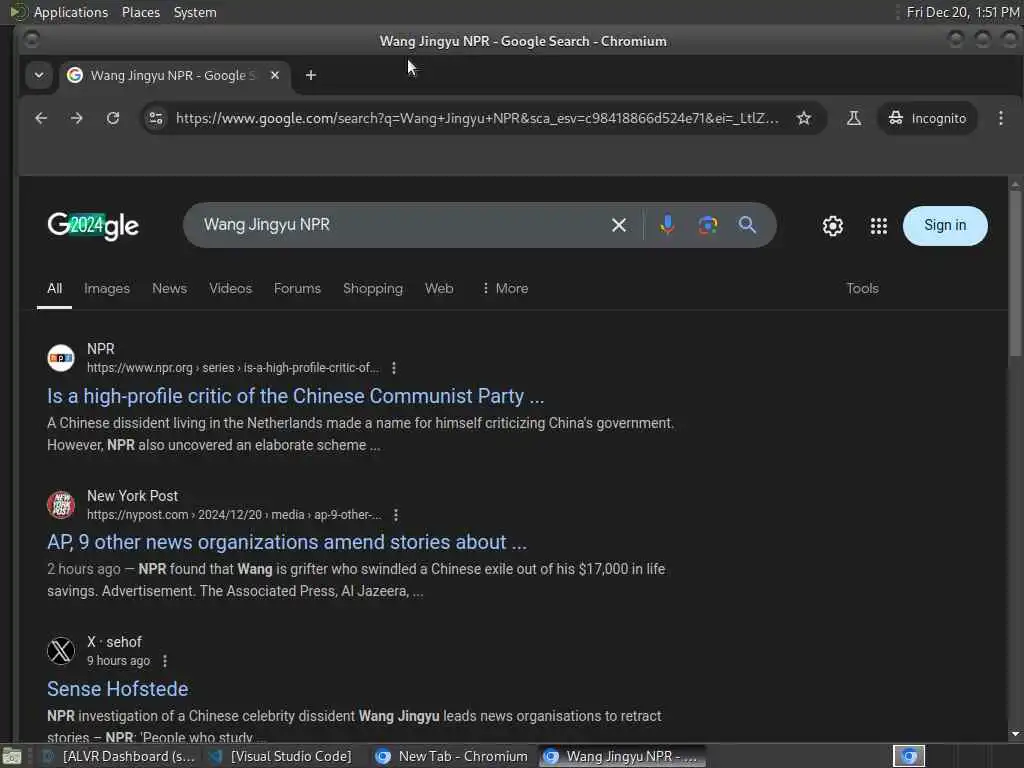
Task: Expand the tab search dropdown
Action: (39, 75)
